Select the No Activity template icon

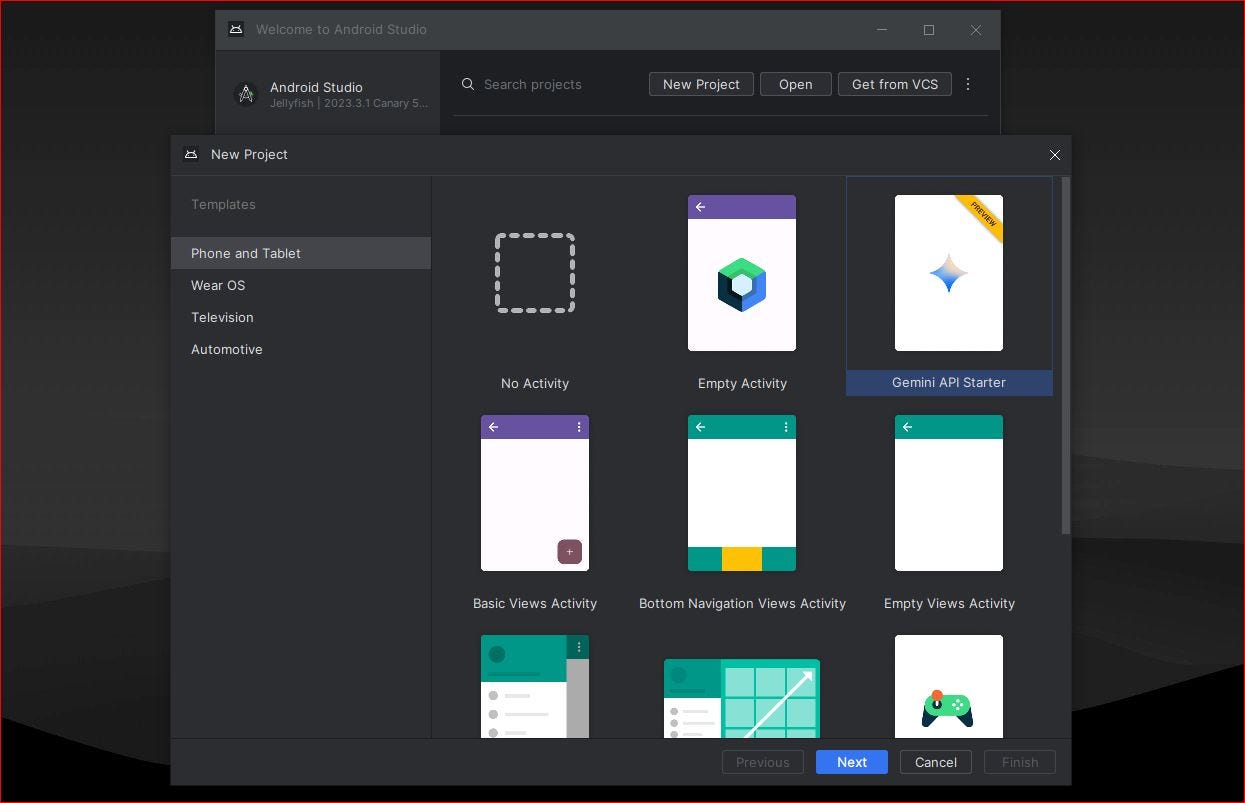tap(535, 273)
